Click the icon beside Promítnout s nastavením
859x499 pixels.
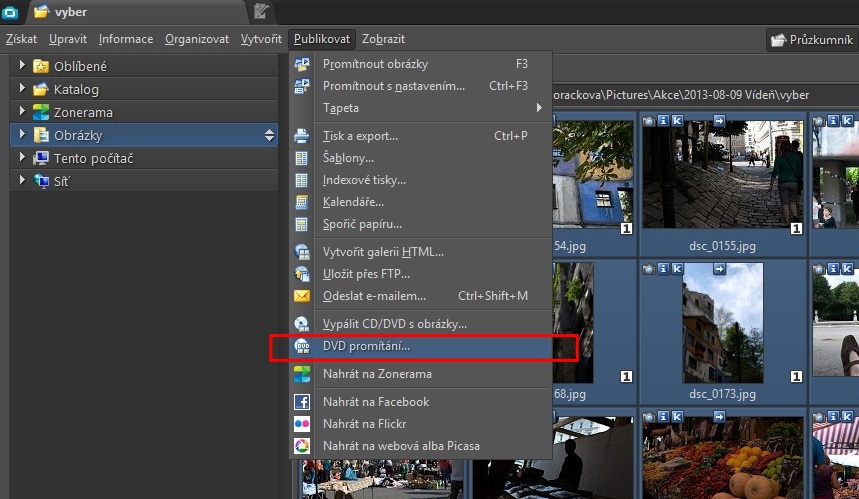point(302,86)
